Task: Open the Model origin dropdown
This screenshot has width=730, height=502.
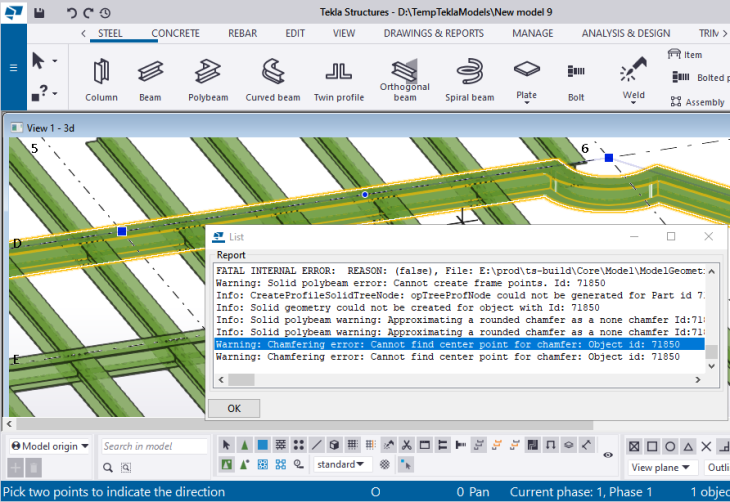Action: (50, 446)
